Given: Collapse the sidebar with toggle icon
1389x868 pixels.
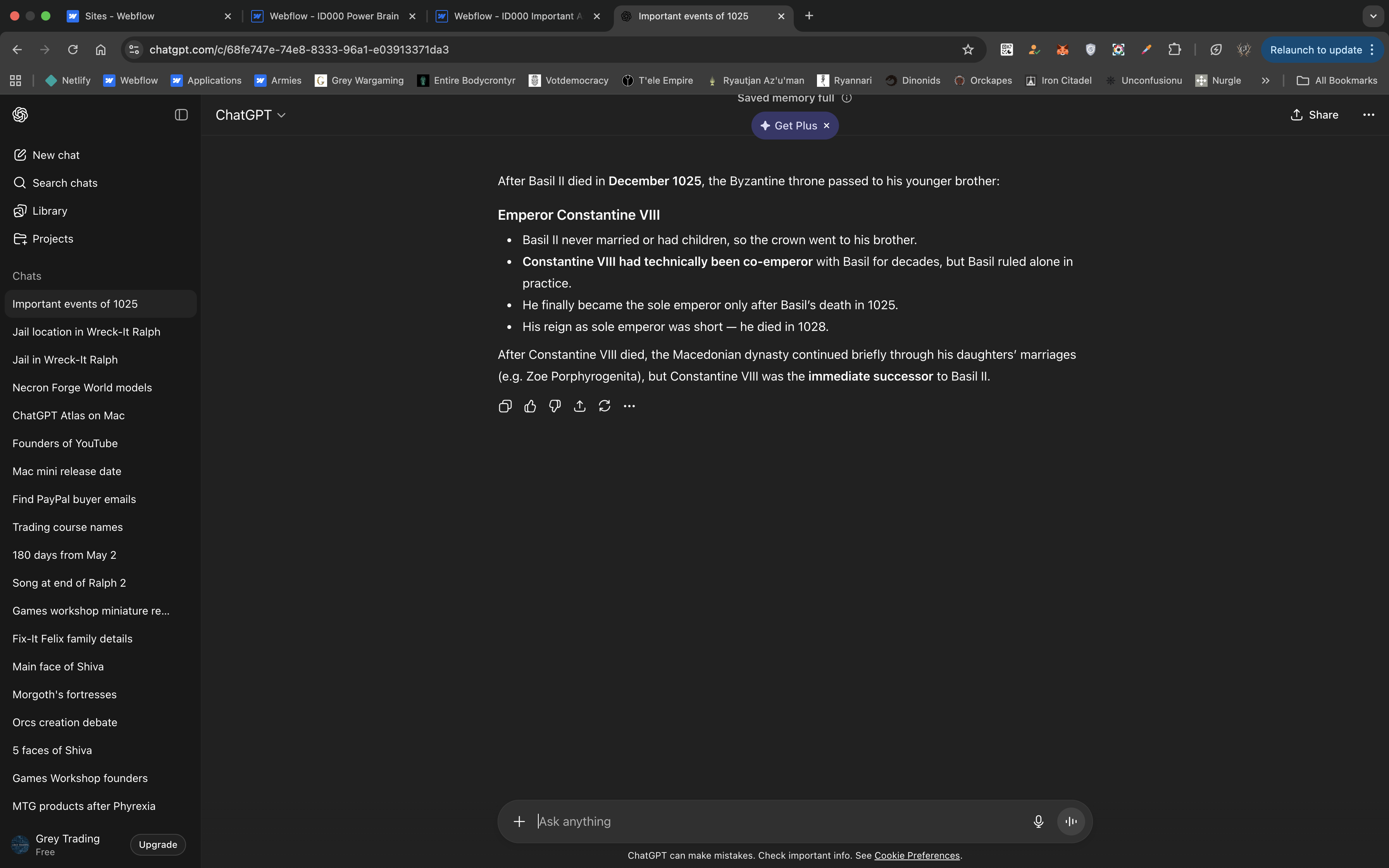Looking at the screenshot, I should pos(181,115).
